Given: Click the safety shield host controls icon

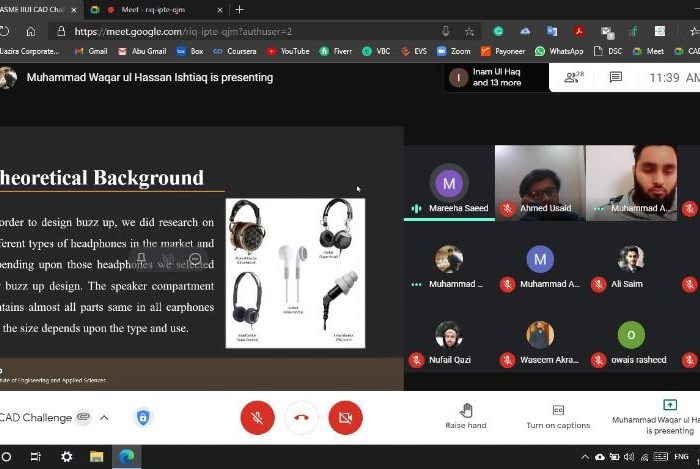Looking at the screenshot, I should [143, 418].
